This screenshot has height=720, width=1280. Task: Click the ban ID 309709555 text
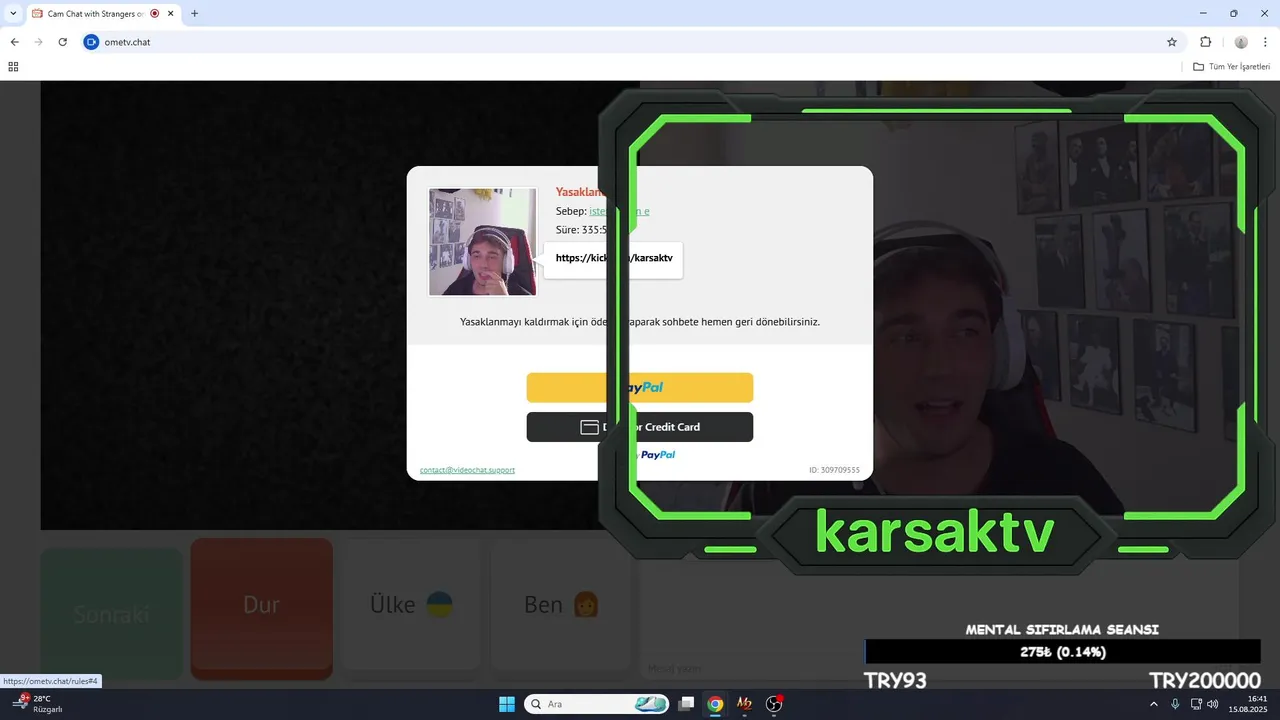pyautogui.click(x=834, y=470)
